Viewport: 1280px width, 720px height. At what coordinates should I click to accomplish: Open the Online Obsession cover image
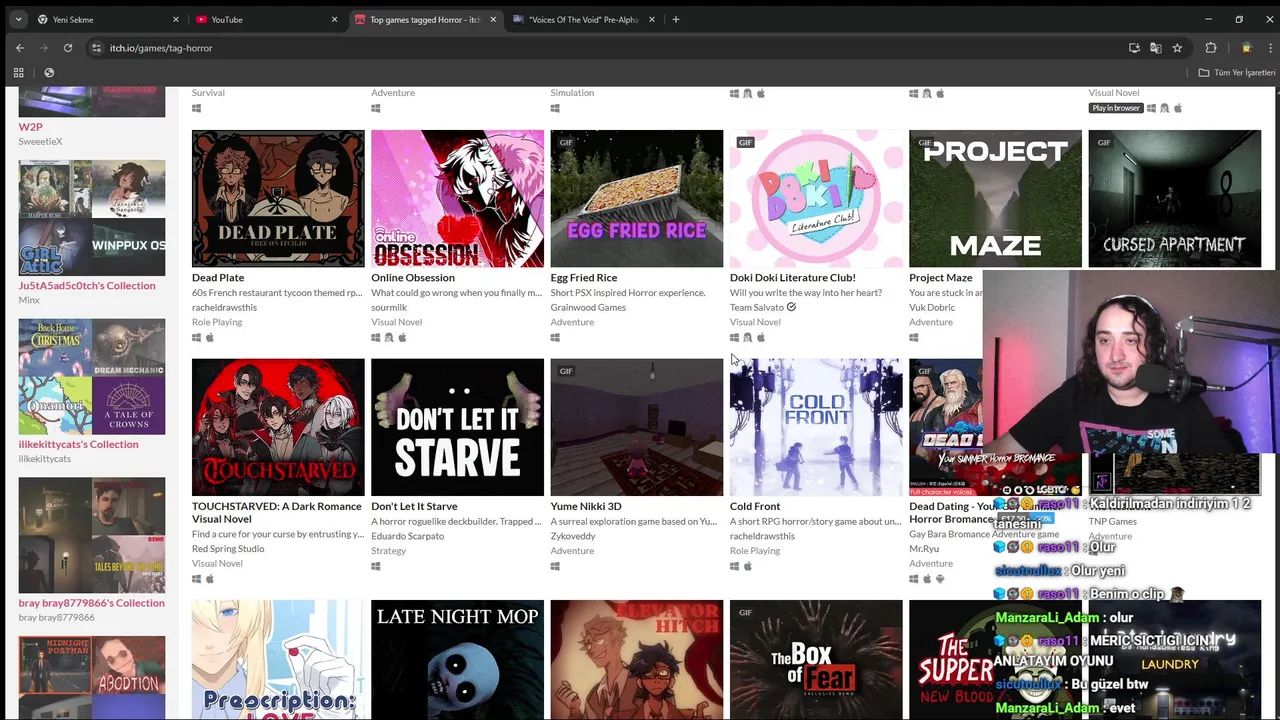pyautogui.click(x=457, y=198)
